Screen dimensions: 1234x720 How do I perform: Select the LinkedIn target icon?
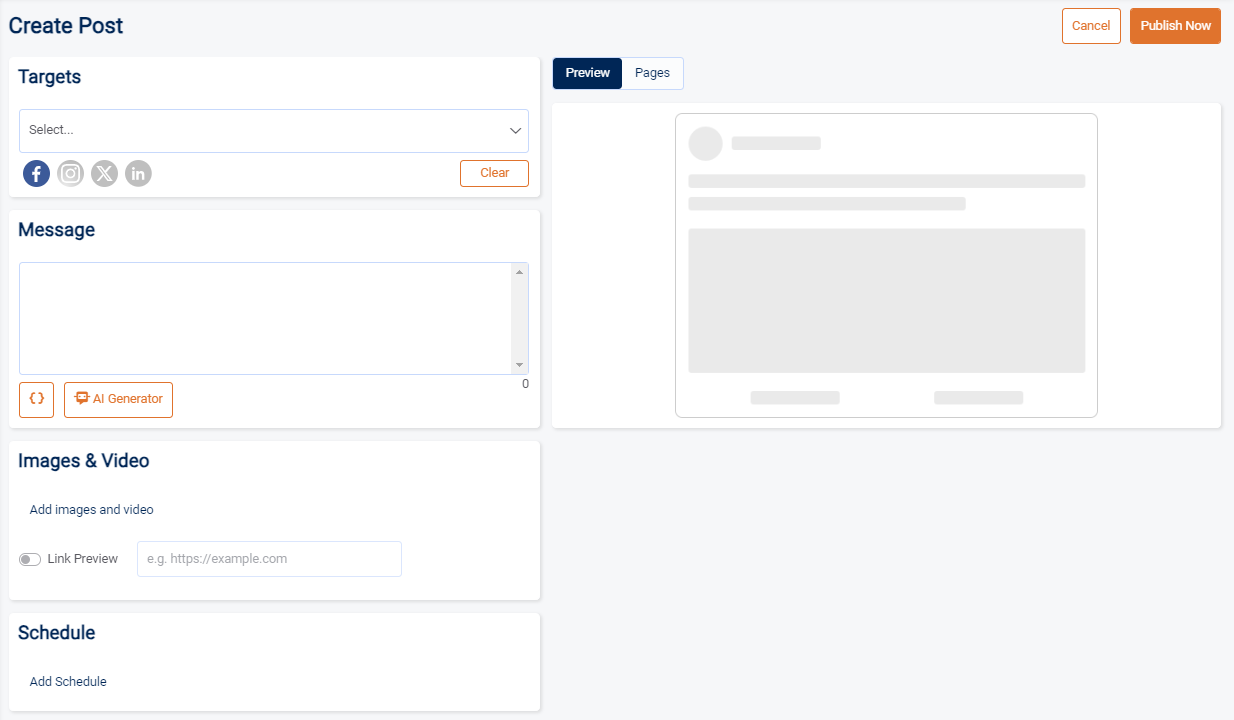tap(138, 174)
